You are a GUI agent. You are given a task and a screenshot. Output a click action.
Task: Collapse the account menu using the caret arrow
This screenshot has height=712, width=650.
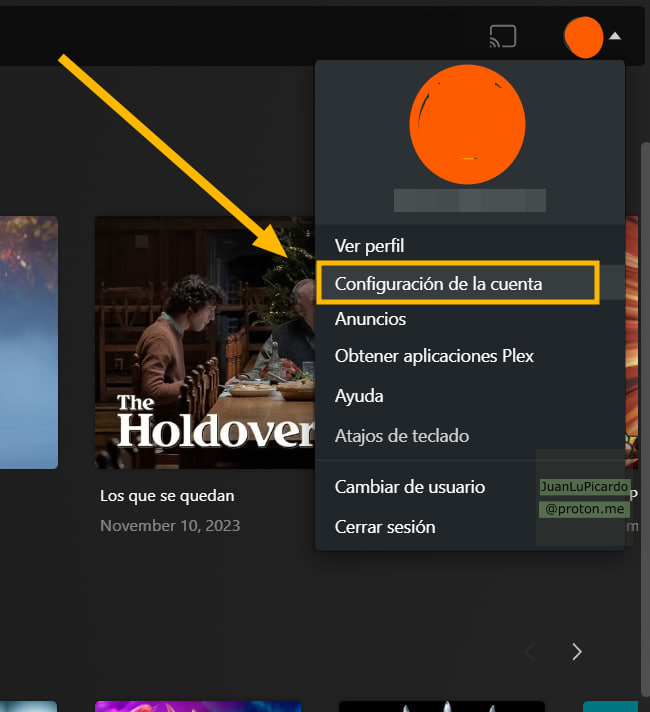[615, 37]
